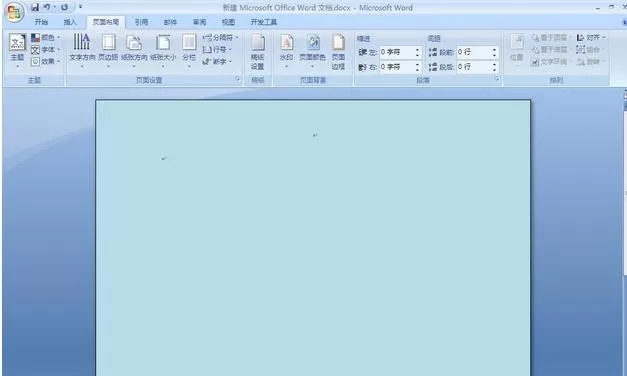This screenshot has height=376, width=627.
Task: Open the round Office button menu
Action: tap(14, 13)
